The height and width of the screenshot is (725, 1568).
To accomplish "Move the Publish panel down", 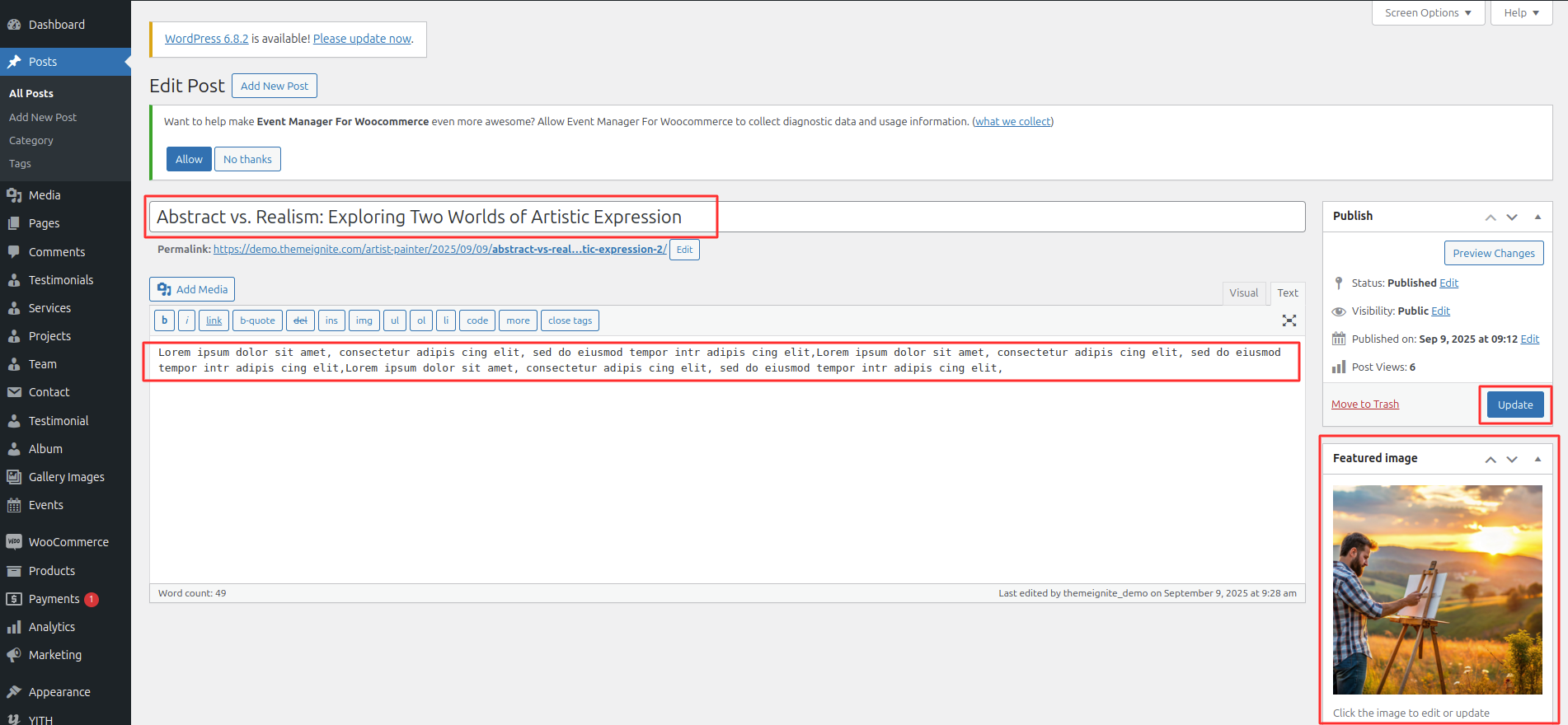I will point(1512,217).
